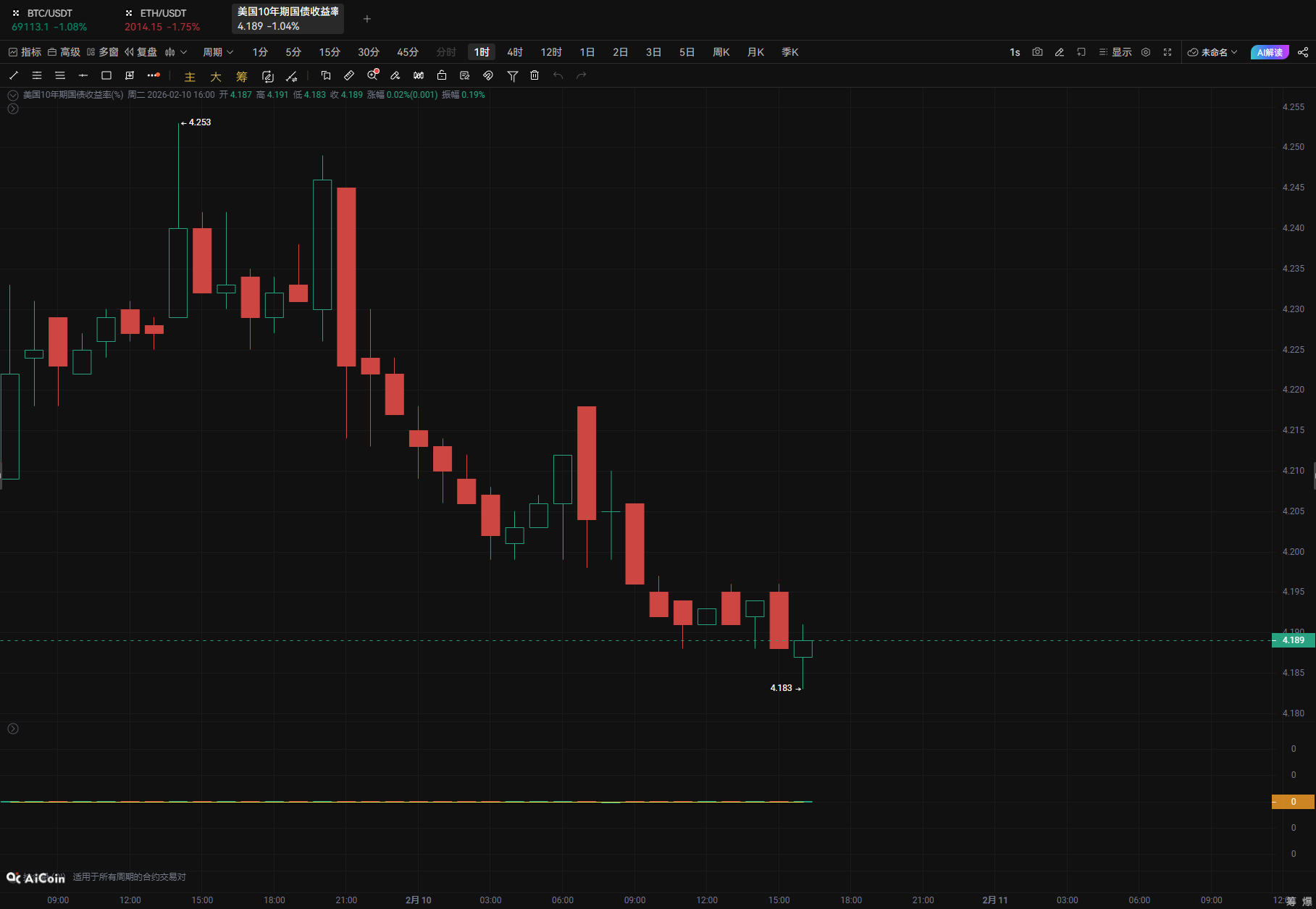Select the ruler measurement tool
The width and height of the screenshot is (1316, 909).
(349, 75)
